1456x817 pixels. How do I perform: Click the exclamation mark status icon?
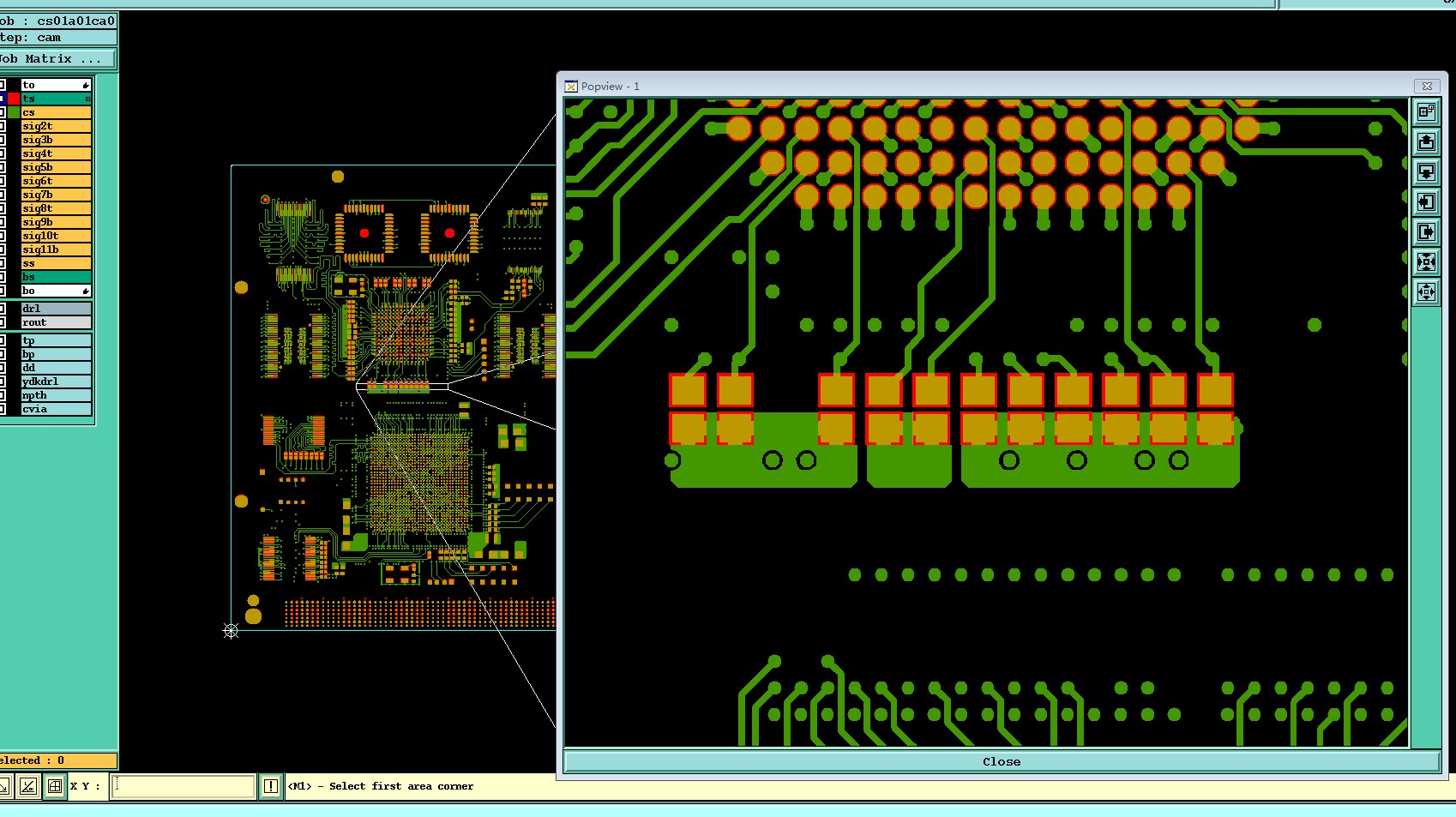click(x=270, y=786)
